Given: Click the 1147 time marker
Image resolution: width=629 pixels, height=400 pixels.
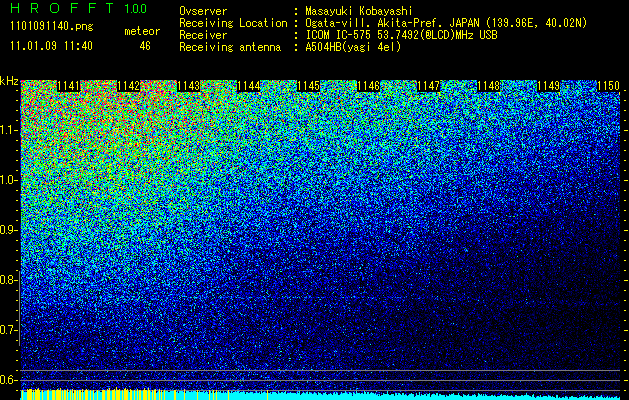Looking at the screenshot, I should 428,86.
